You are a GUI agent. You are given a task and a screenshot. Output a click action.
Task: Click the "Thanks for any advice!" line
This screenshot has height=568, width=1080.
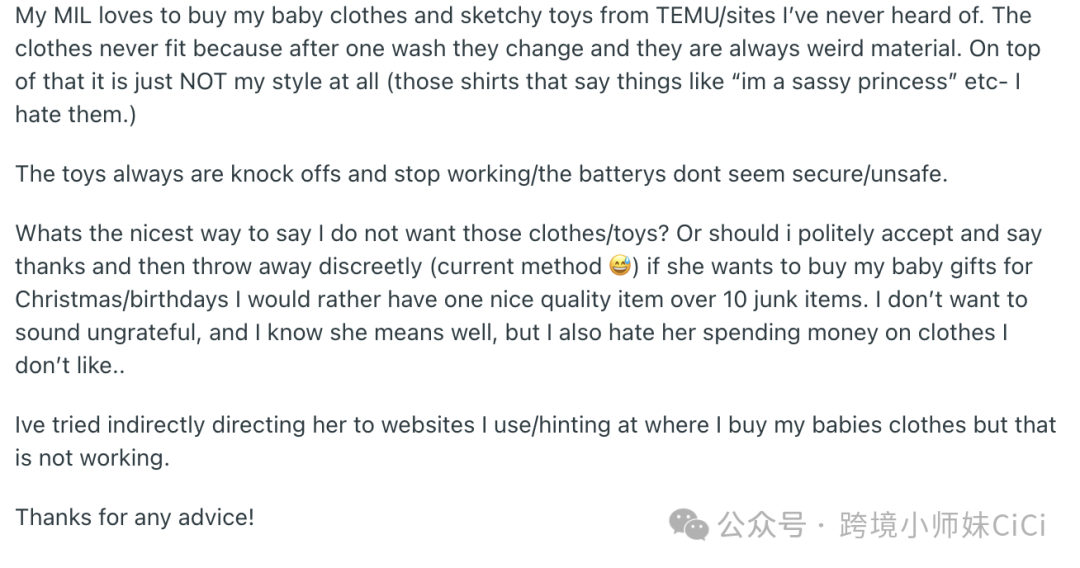135,517
